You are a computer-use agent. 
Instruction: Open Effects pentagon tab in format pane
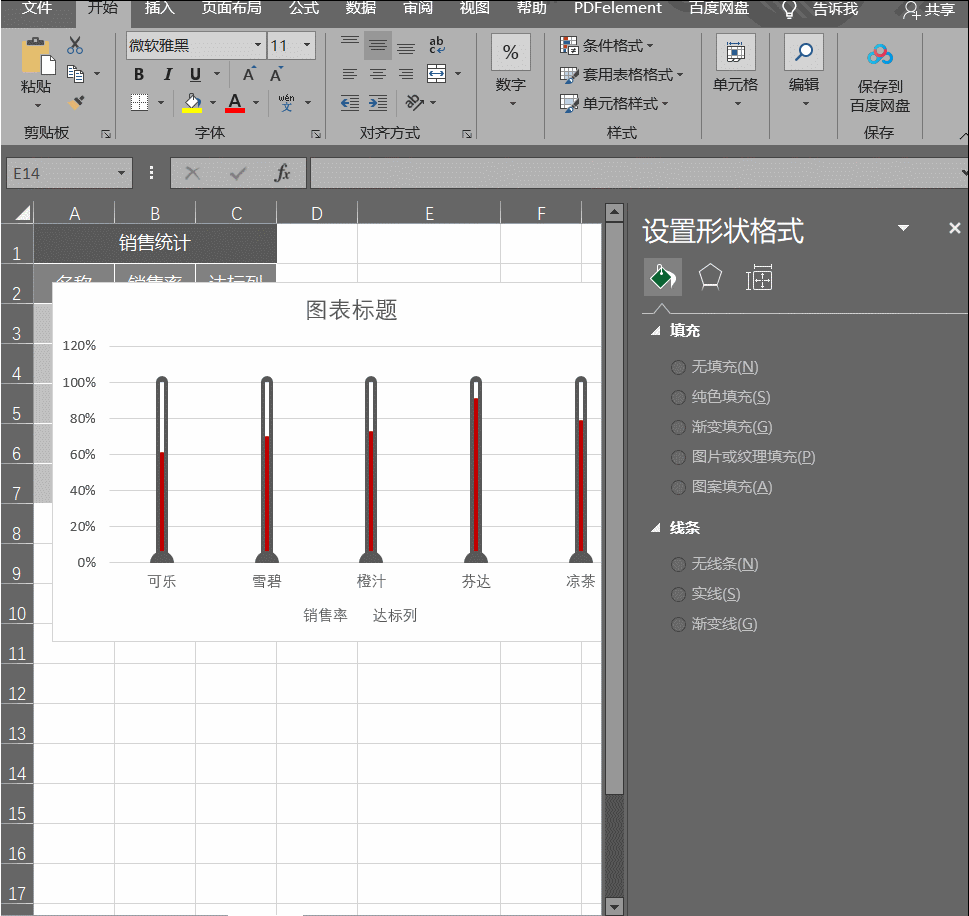(710, 277)
